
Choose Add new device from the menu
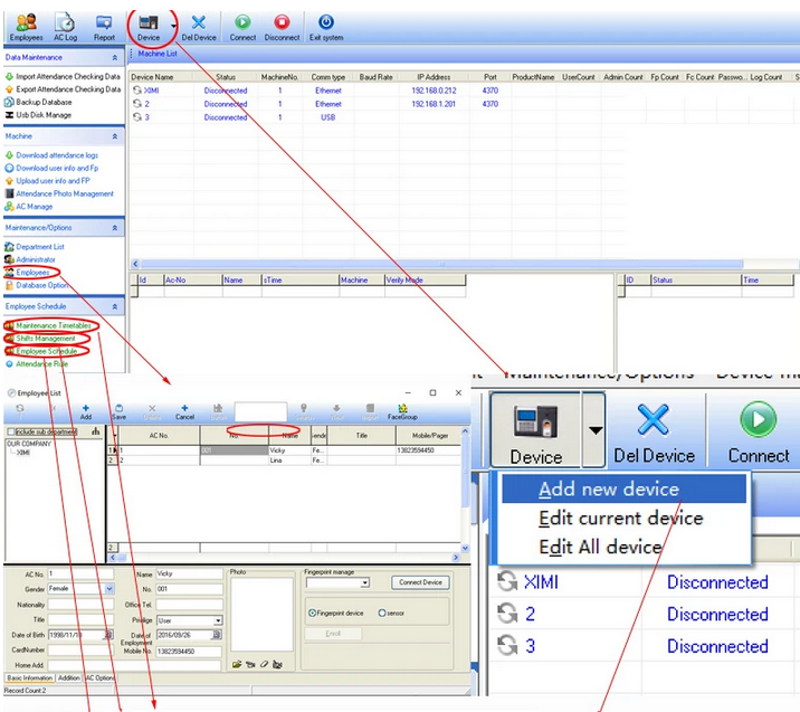click(623, 489)
